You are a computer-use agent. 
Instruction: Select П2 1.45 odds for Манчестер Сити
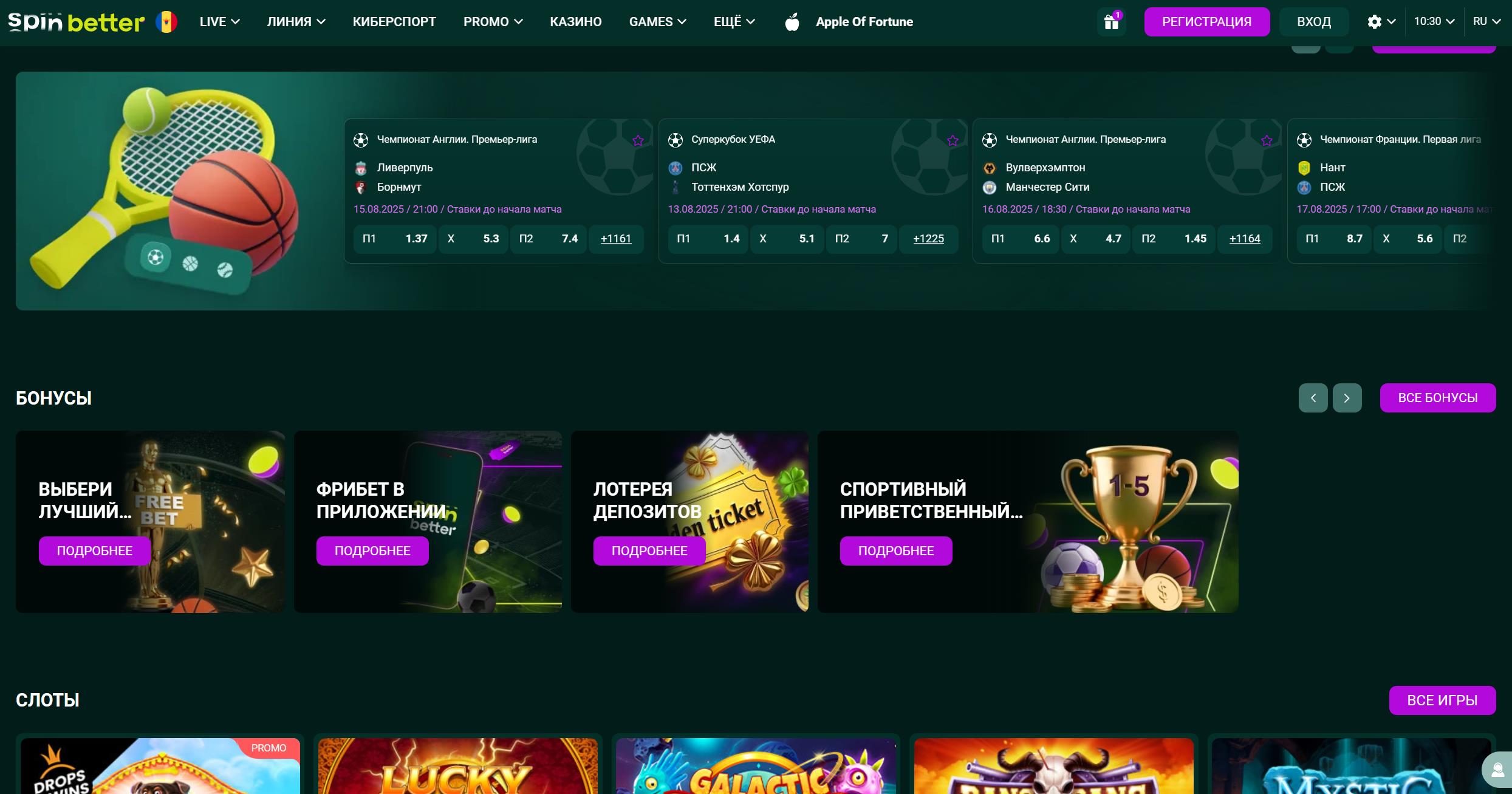pos(1174,239)
